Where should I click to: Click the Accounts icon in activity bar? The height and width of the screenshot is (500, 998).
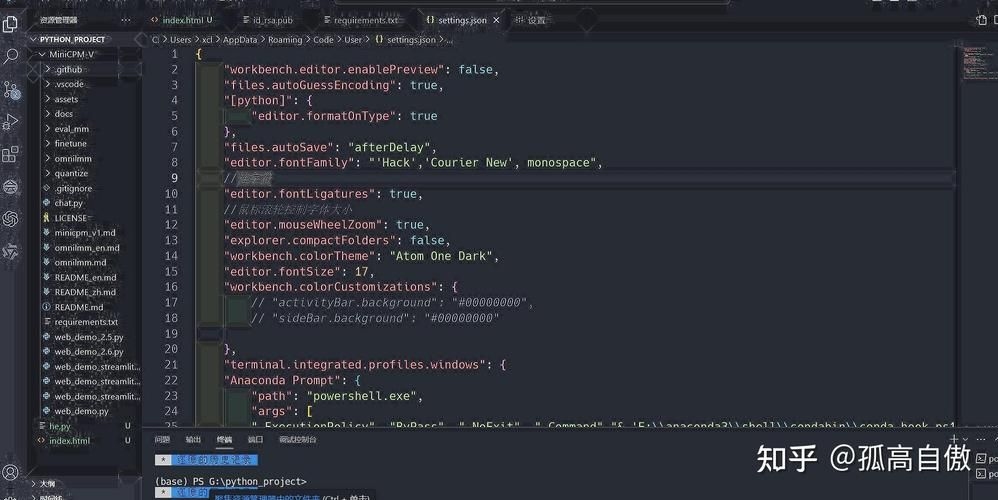click(11, 472)
